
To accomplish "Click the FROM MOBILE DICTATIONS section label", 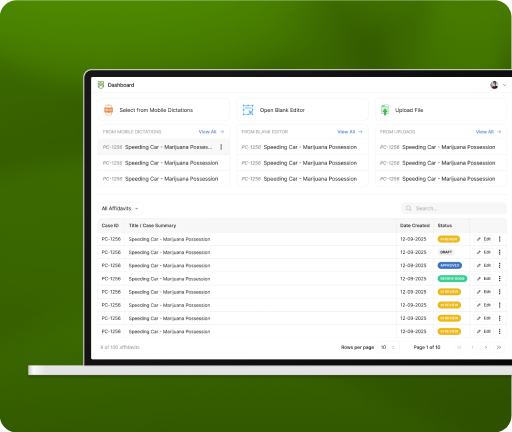I will pos(132,132).
